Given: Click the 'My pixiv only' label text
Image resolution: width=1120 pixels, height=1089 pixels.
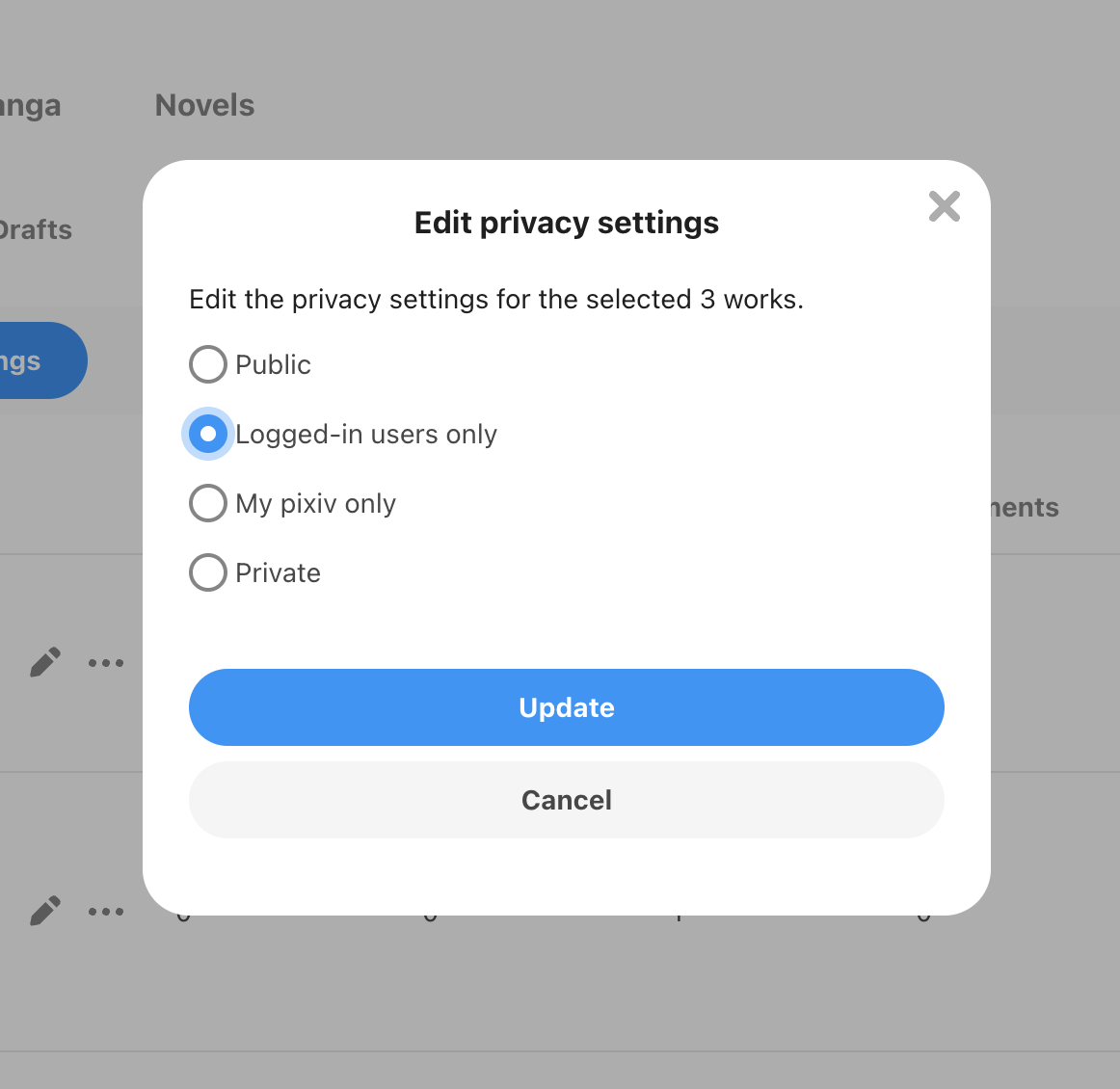Looking at the screenshot, I should pyautogui.click(x=315, y=504).
